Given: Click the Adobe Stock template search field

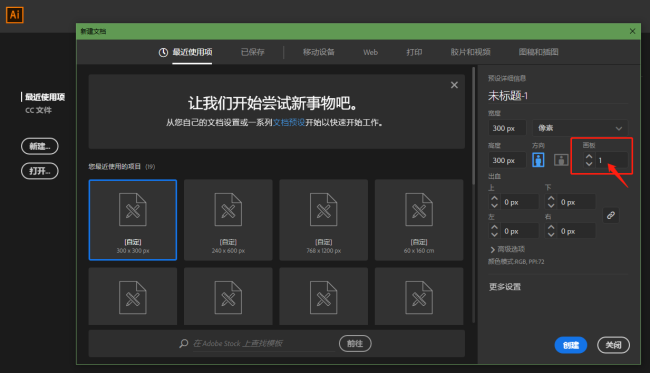Looking at the screenshot, I should (x=264, y=344).
